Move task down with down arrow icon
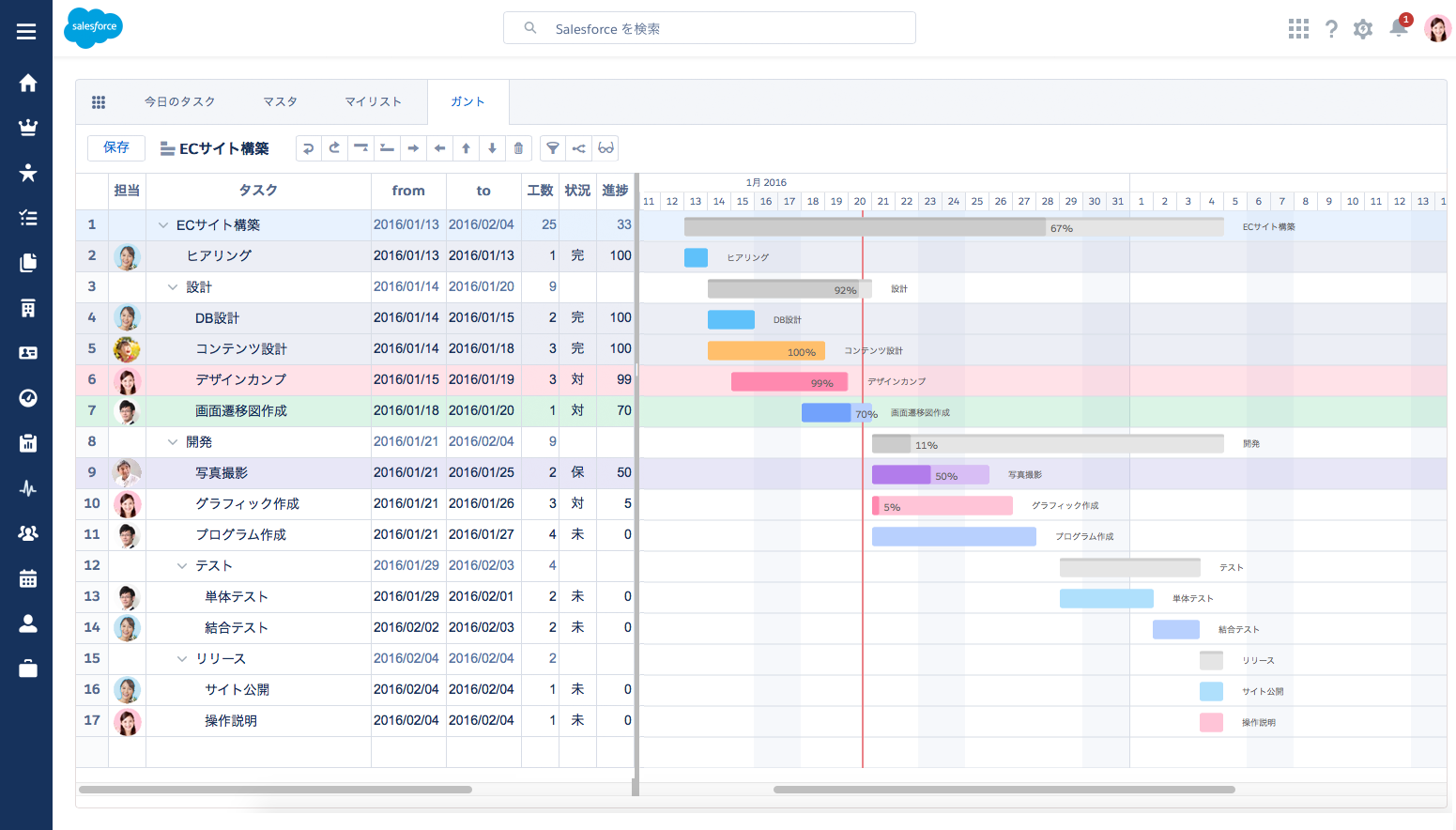1456x830 pixels. click(x=492, y=148)
